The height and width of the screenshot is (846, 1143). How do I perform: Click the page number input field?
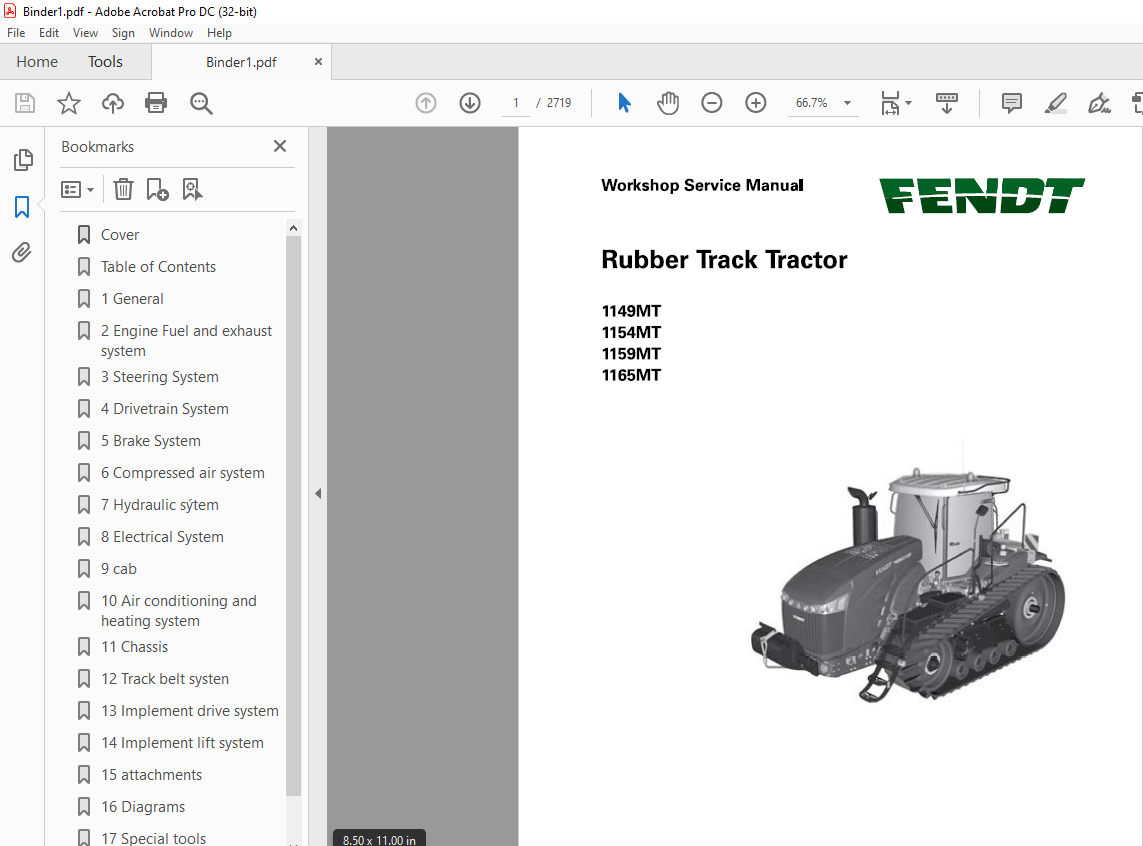pyautogui.click(x=516, y=103)
